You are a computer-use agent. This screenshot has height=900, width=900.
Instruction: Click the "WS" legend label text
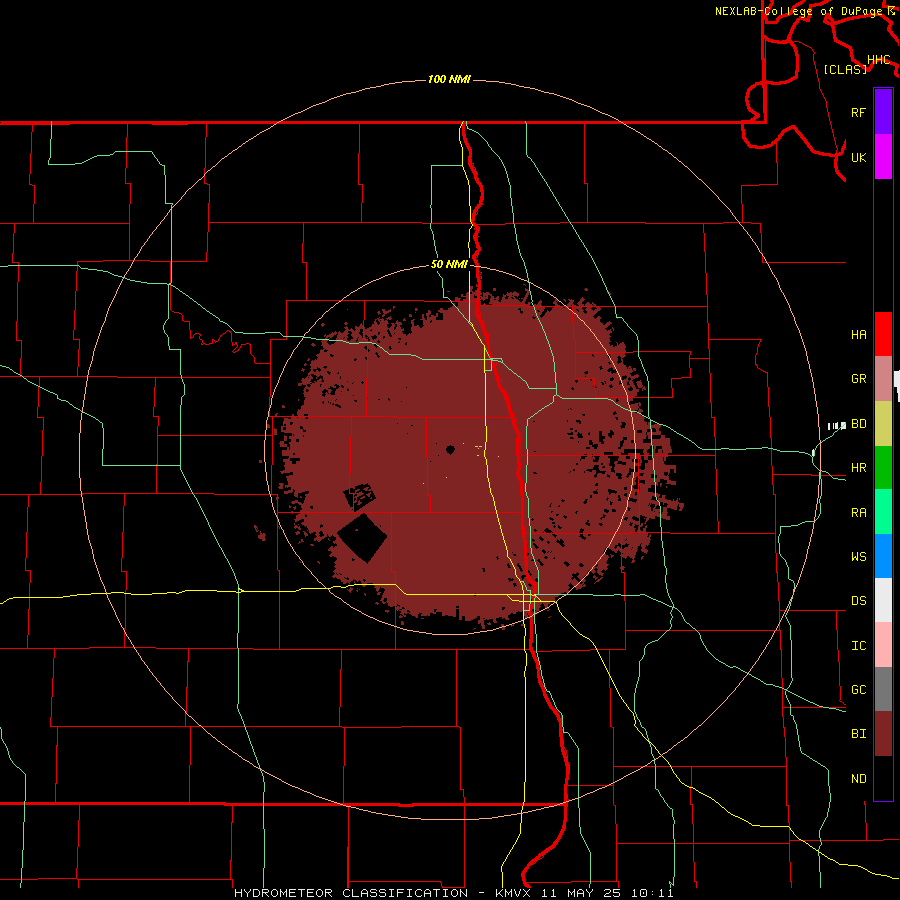(x=858, y=557)
